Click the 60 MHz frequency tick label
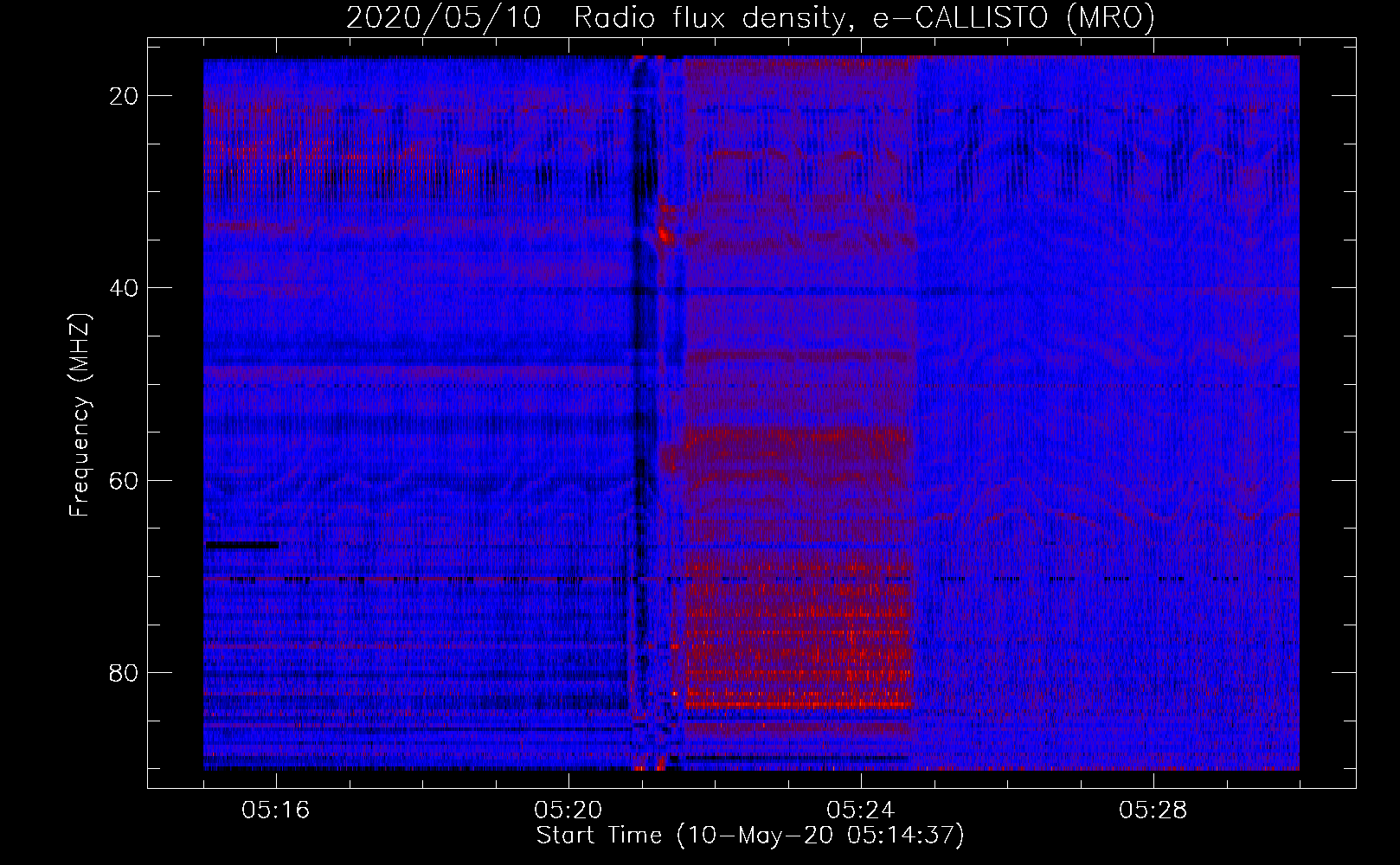Screen dimensions: 1400x865 coord(124,480)
